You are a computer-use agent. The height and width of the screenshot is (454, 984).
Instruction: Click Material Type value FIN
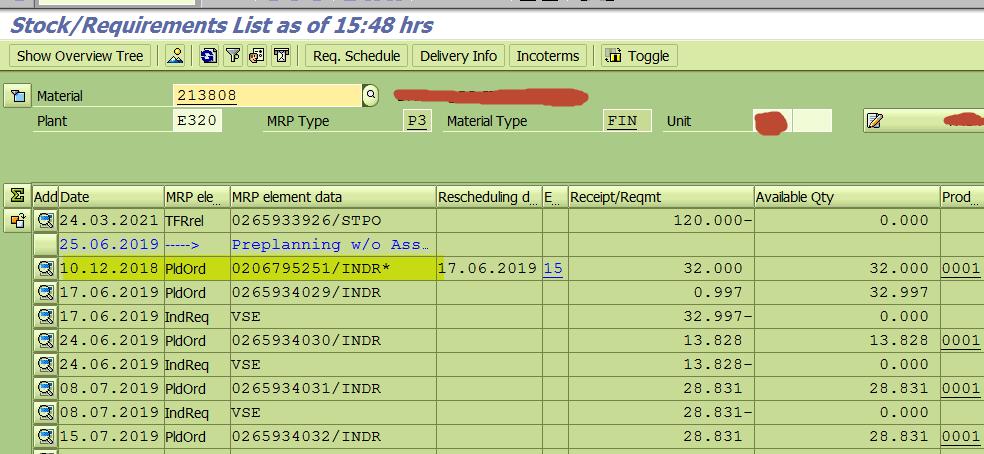click(627, 121)
